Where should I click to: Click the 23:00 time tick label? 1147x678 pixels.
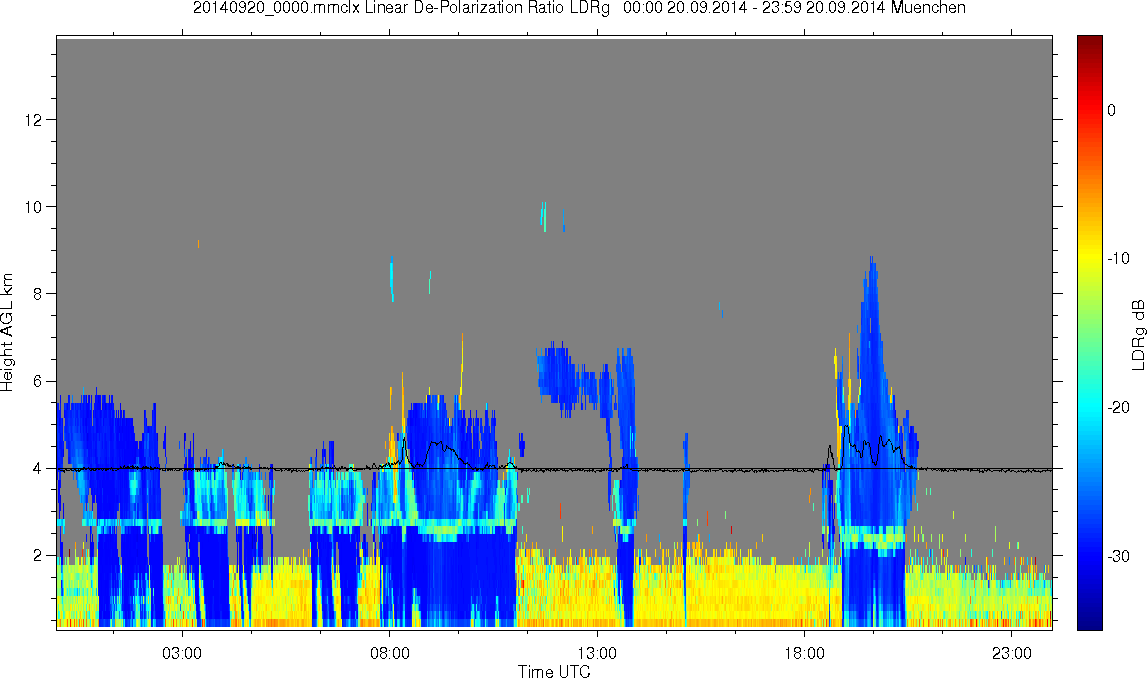point(1012,653)
